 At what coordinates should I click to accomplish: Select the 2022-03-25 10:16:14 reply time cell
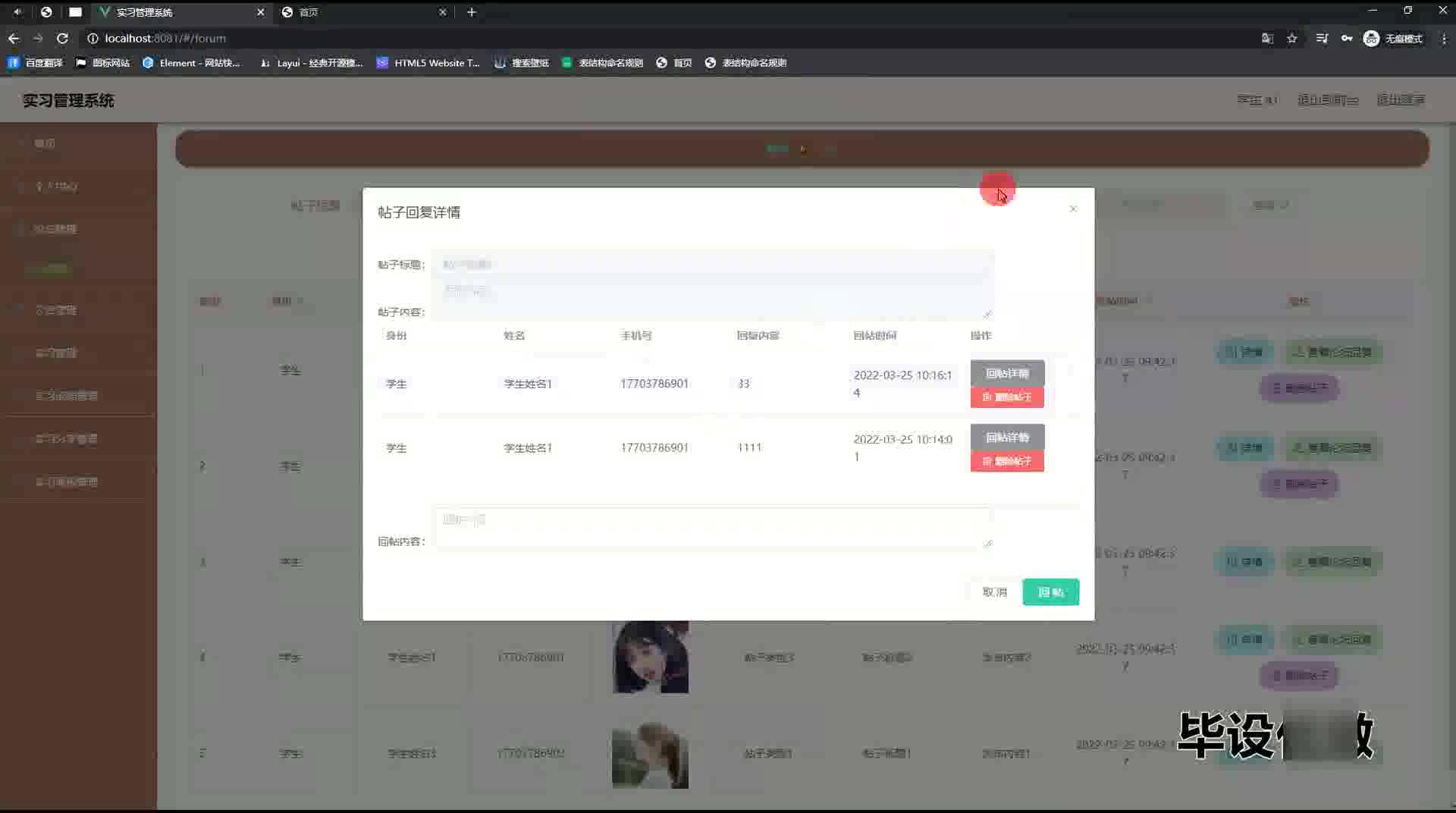pyautogui.click(x=902, y=384)
